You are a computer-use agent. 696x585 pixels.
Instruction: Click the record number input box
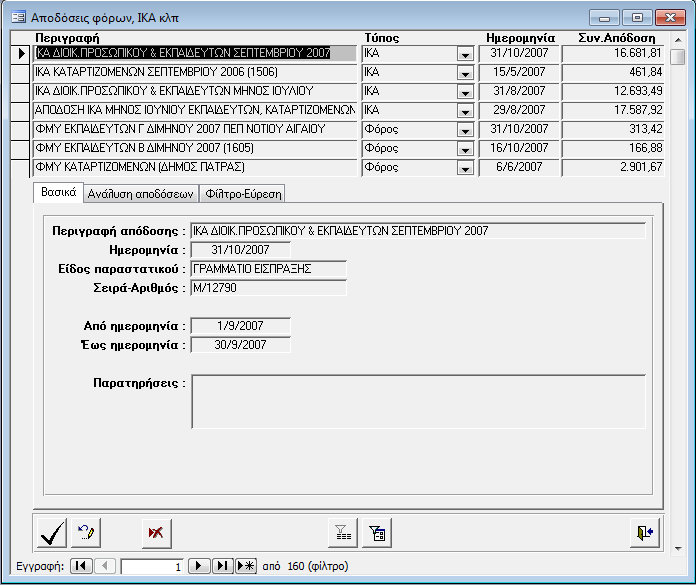[152, 566]
